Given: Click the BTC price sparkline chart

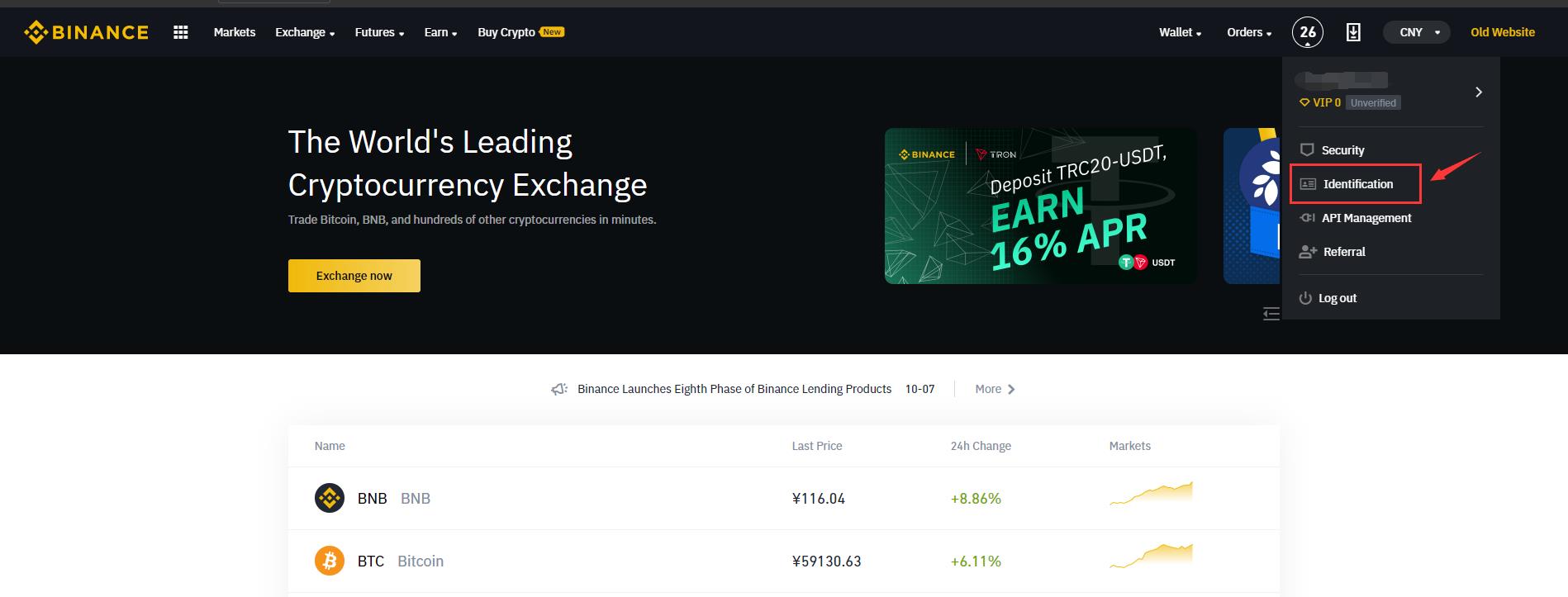Looking at the screenshot, I should pos(1152,553).
